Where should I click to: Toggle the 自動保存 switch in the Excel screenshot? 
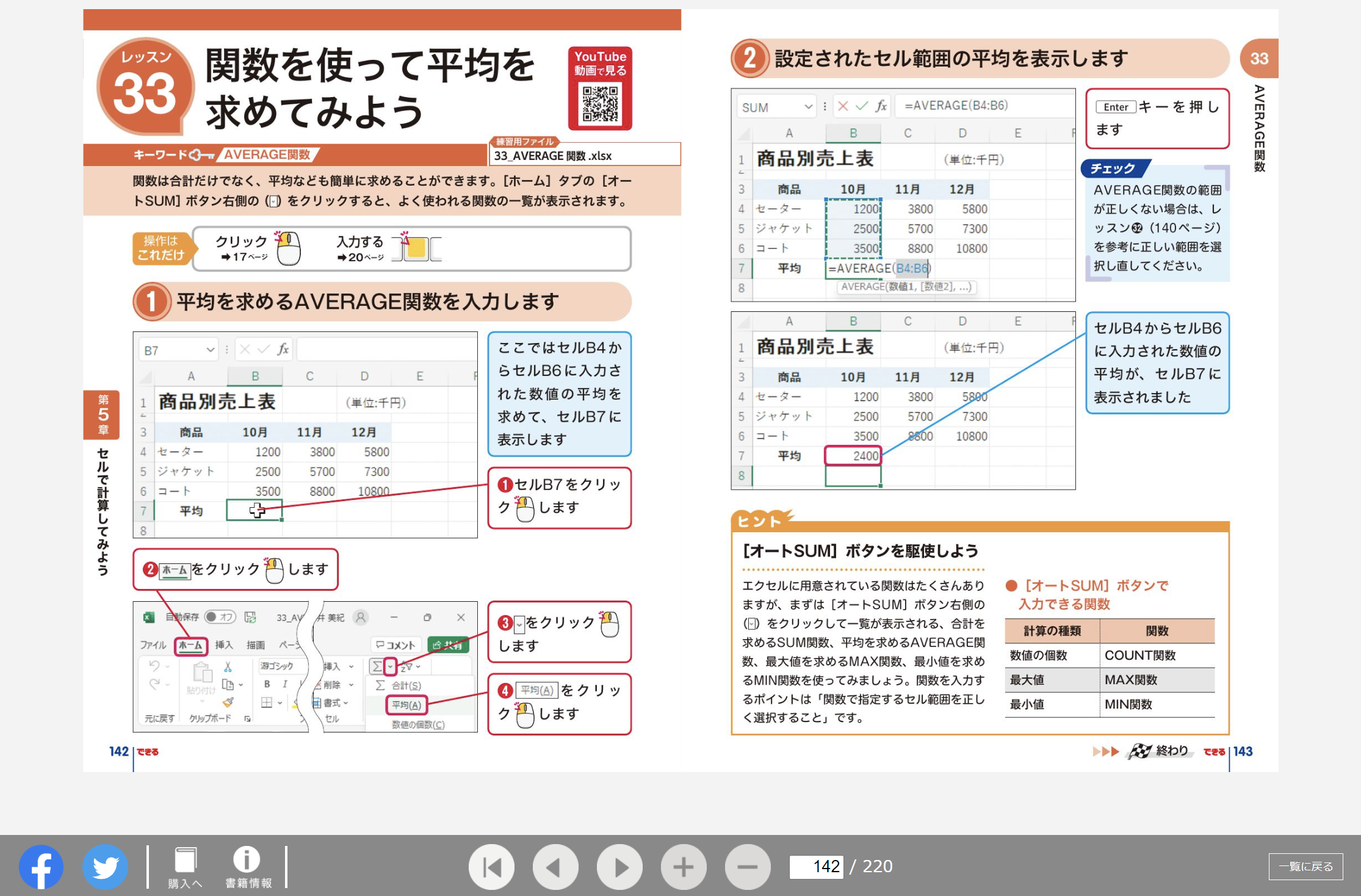pyautogui.click(x=220, y=617)
